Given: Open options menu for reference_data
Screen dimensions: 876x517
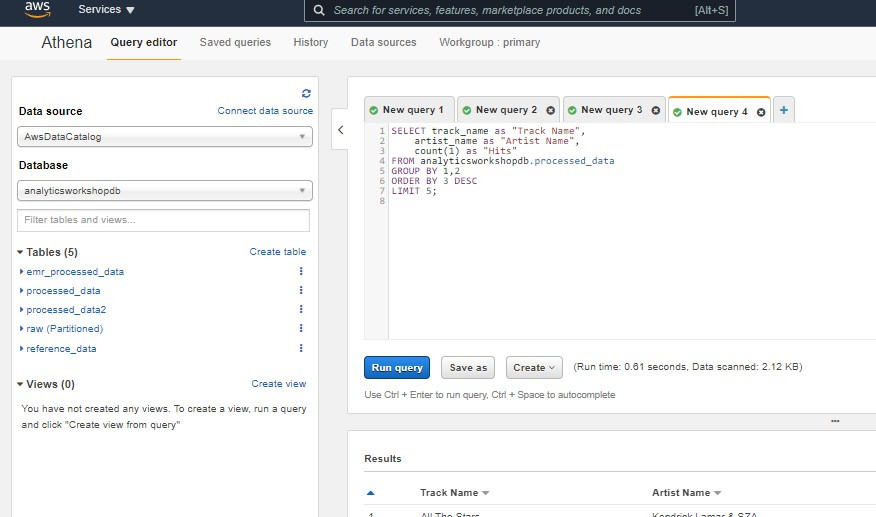Looking at the screenshot, I should click(301, 348).
